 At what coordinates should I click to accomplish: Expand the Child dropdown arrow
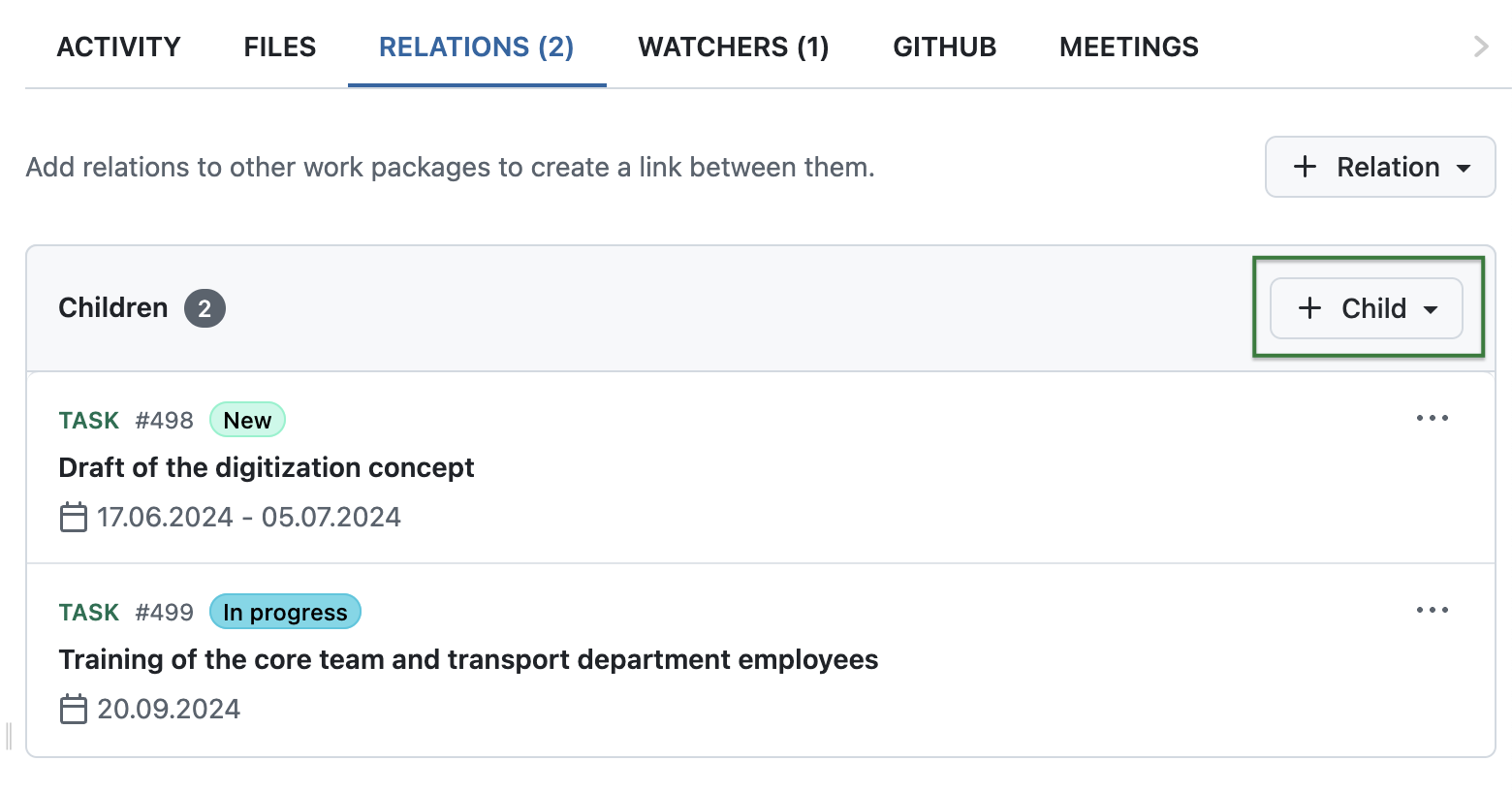(x=1432, y=308)
